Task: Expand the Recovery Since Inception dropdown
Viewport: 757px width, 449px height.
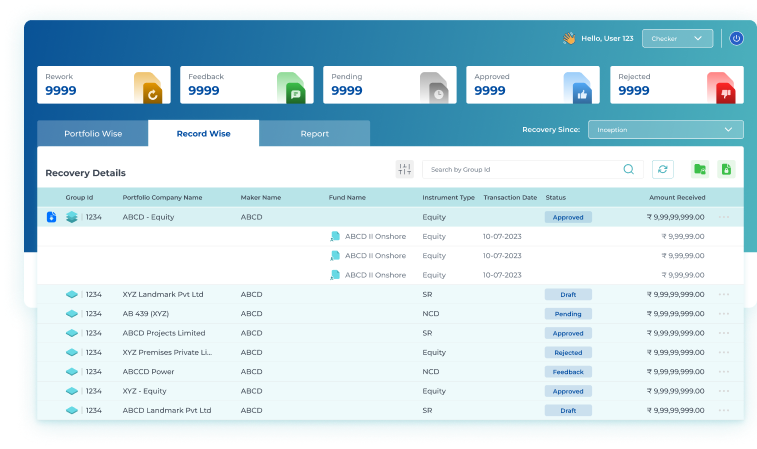Action: click(665, 130)
